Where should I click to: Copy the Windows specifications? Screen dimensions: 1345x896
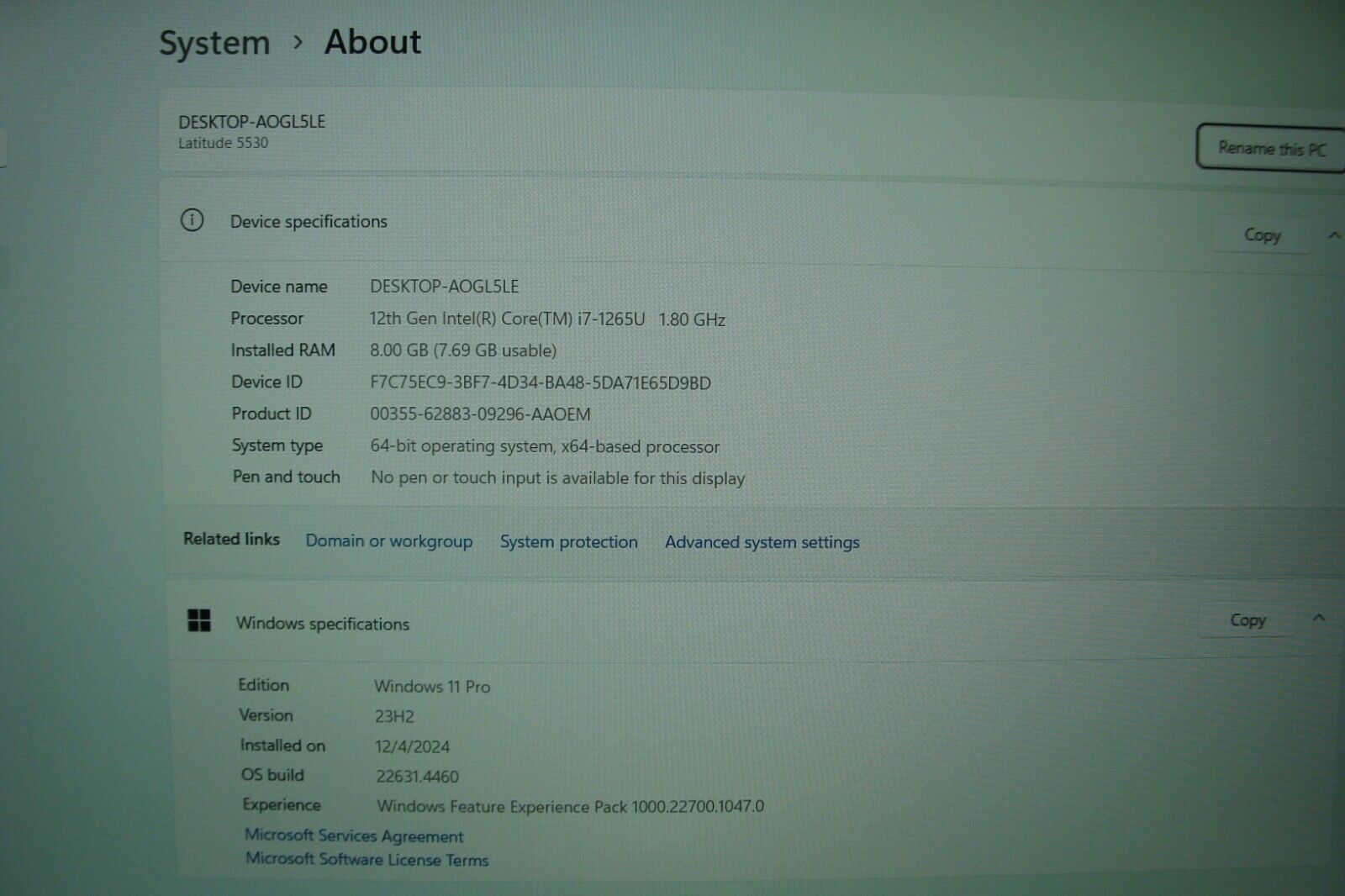(1247, 619)
